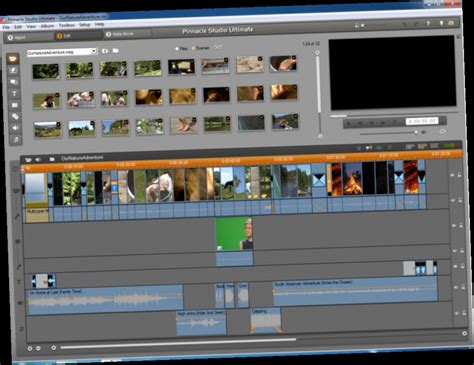Screen dimensions: 474x365
Task: Select the title clip at start of title track
Action: pos(44,281)
